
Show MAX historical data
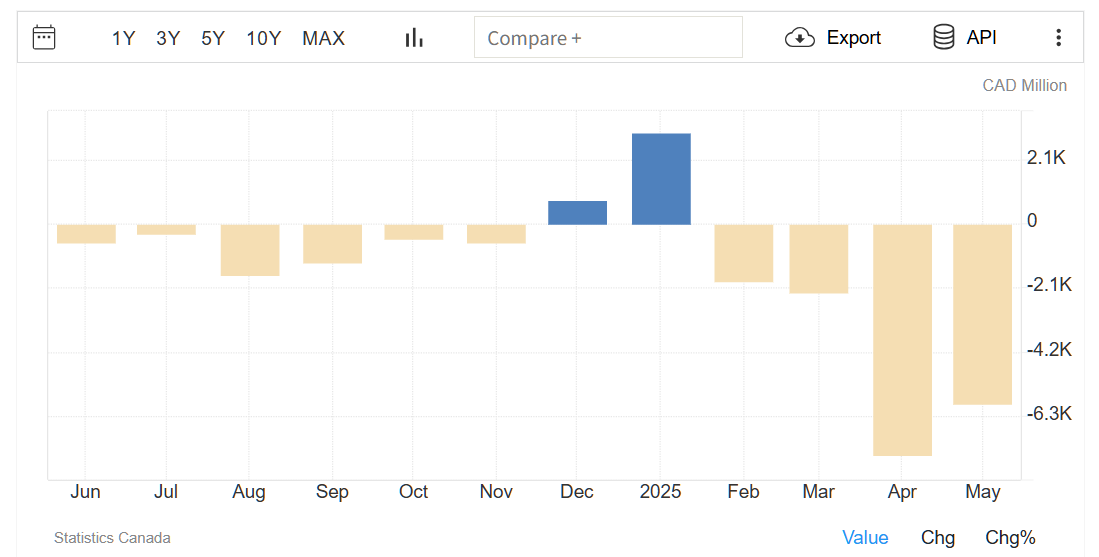(323, 39)
